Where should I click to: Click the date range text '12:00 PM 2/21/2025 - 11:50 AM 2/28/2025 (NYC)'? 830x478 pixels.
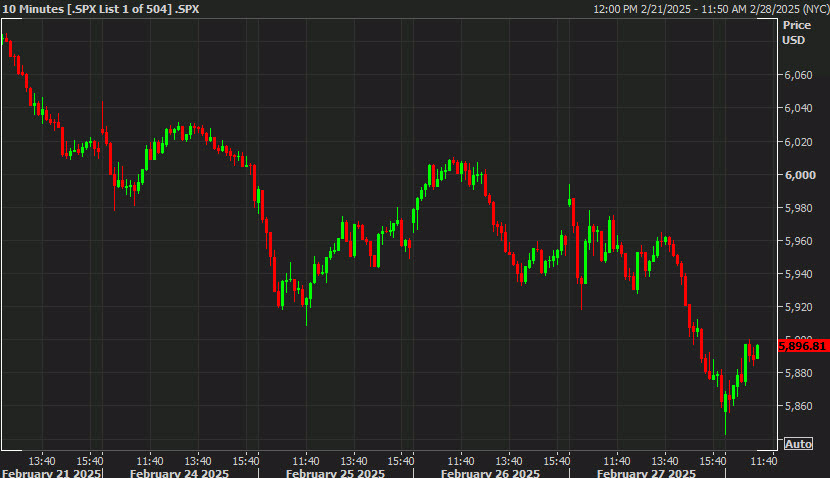tap(711, 9)
